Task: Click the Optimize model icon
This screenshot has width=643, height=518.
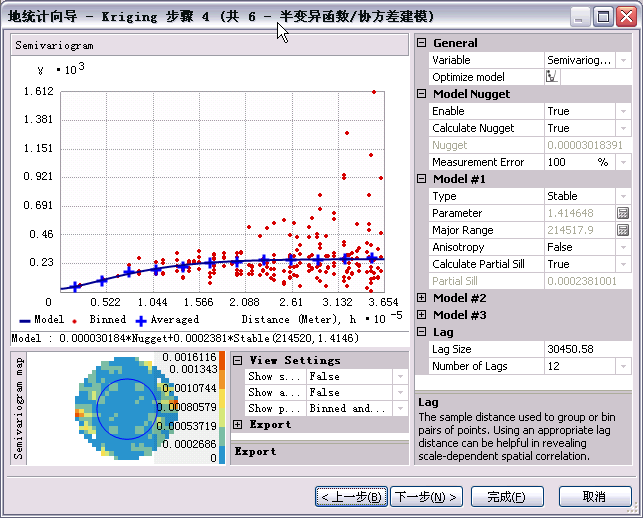Action: (x=552, y=77)
